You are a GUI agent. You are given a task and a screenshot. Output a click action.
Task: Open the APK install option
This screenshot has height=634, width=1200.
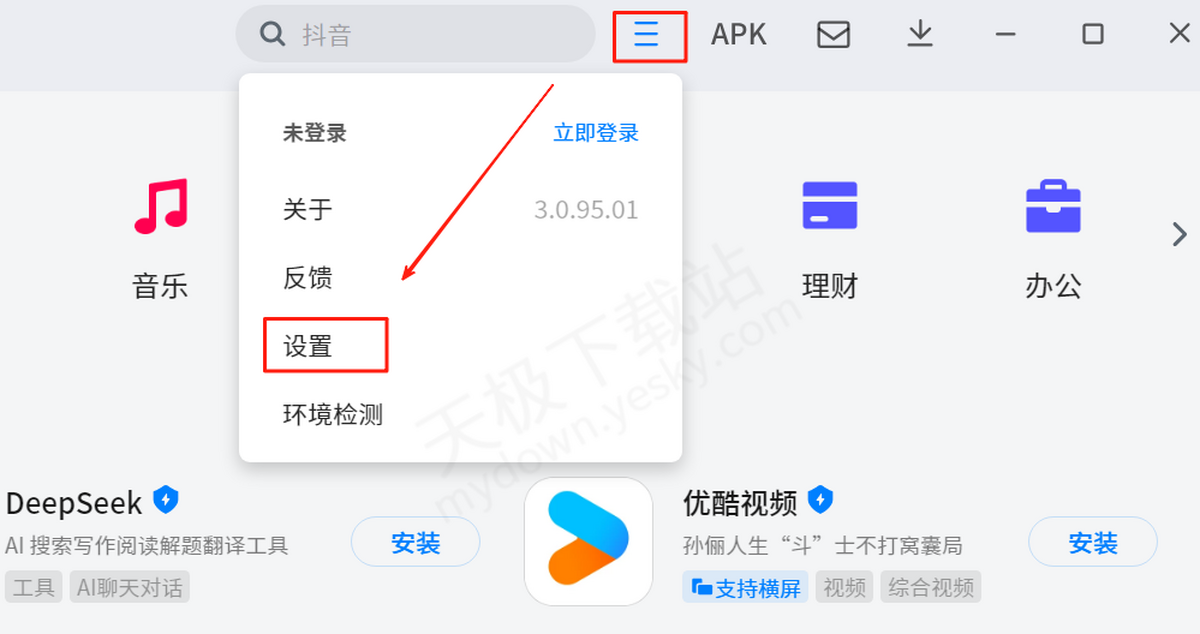pyautogui.click(x=738, y=35)
